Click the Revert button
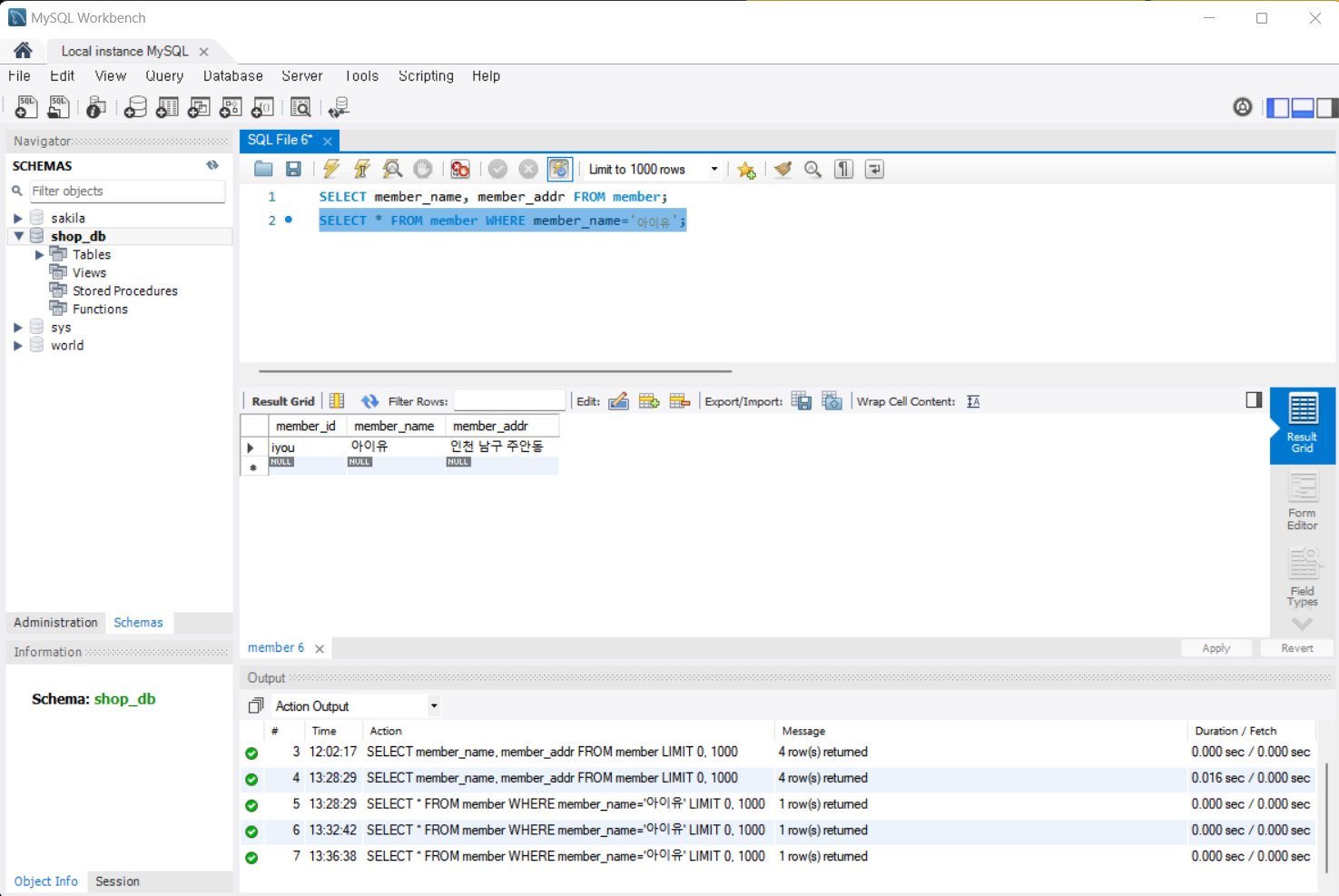1339x896 pixels. (1297, 648)
